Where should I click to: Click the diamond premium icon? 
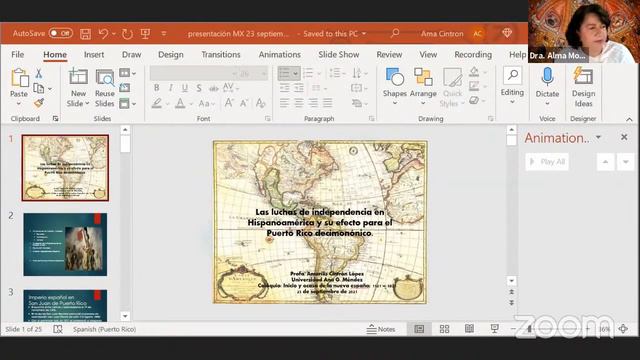click(507, 33)
